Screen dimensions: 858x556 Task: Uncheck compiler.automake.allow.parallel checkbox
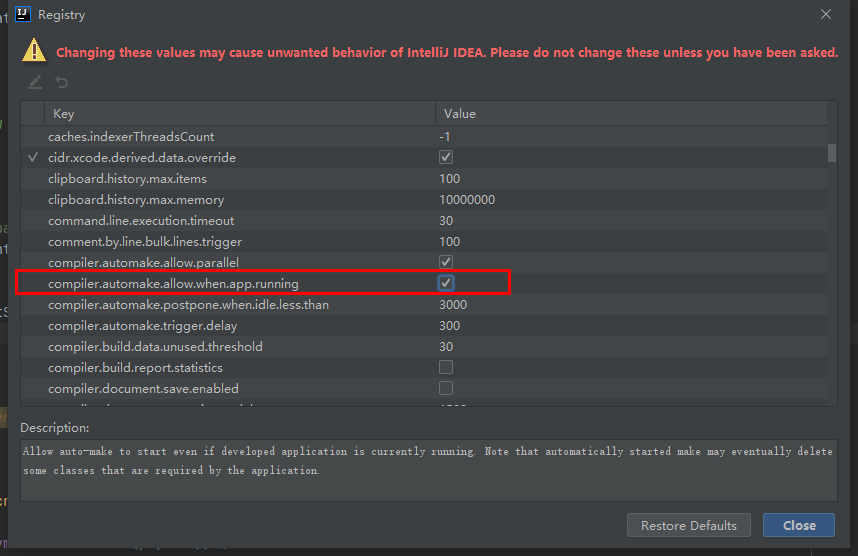pyautogui.click(x=446, y=262)
